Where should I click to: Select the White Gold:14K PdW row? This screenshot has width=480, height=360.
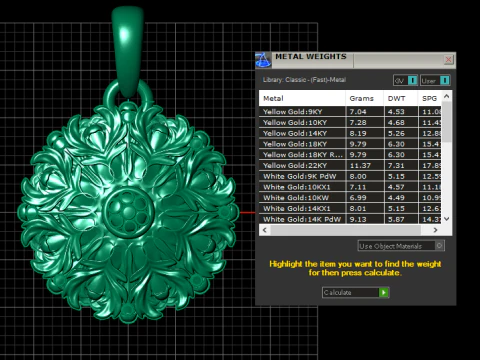(x=350, y=219)
